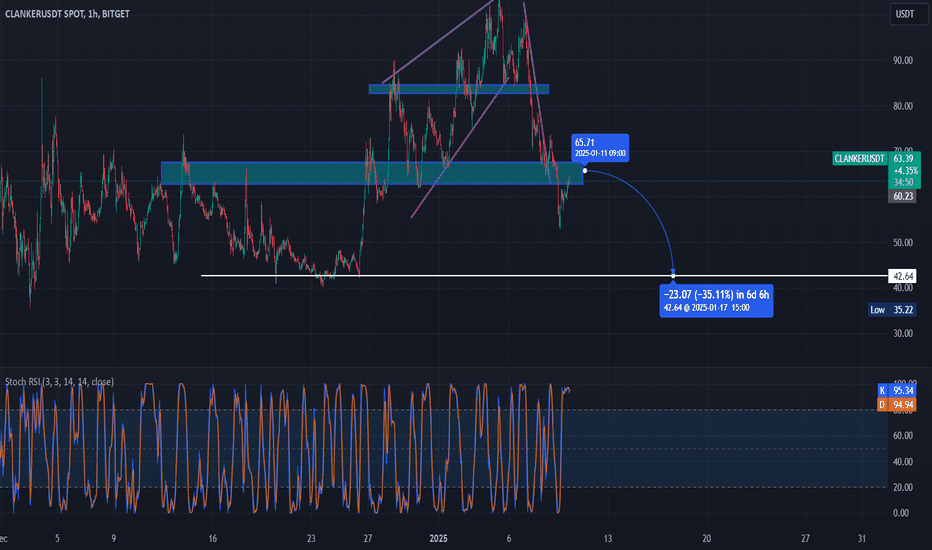Click the 30.00 price axis label
Screen dimensions: 932x550
[x=902, y=334]
